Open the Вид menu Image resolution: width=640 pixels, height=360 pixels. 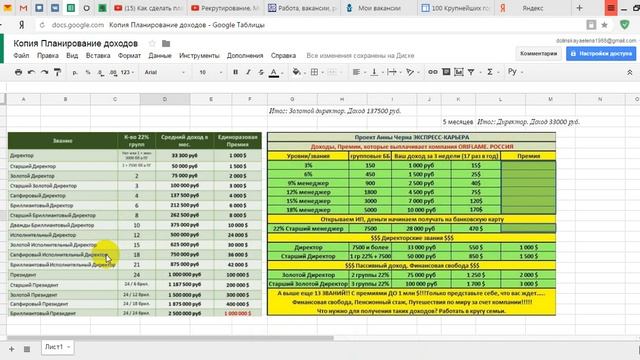pos(72,56)
